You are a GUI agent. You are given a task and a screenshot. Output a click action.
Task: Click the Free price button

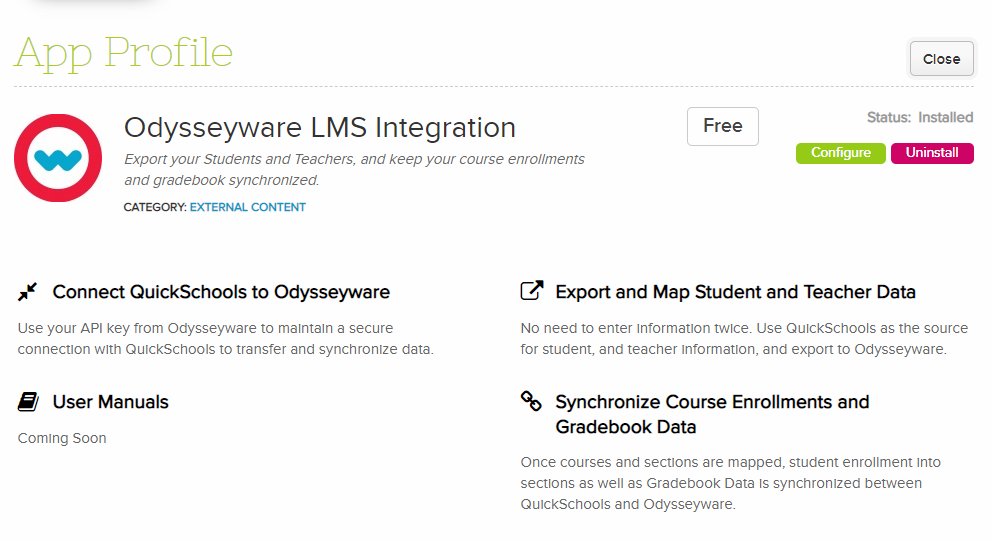click(722, 127)
